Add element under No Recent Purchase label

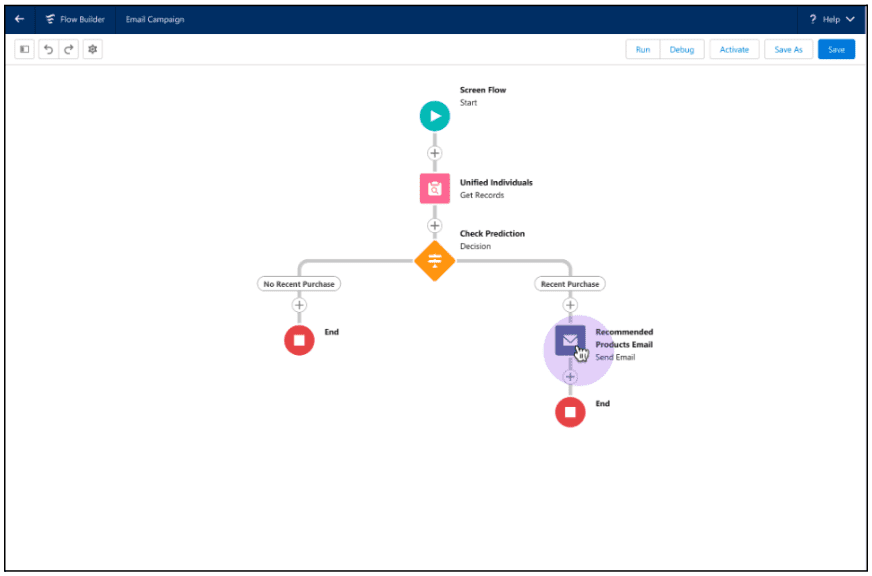pos(299,305)
